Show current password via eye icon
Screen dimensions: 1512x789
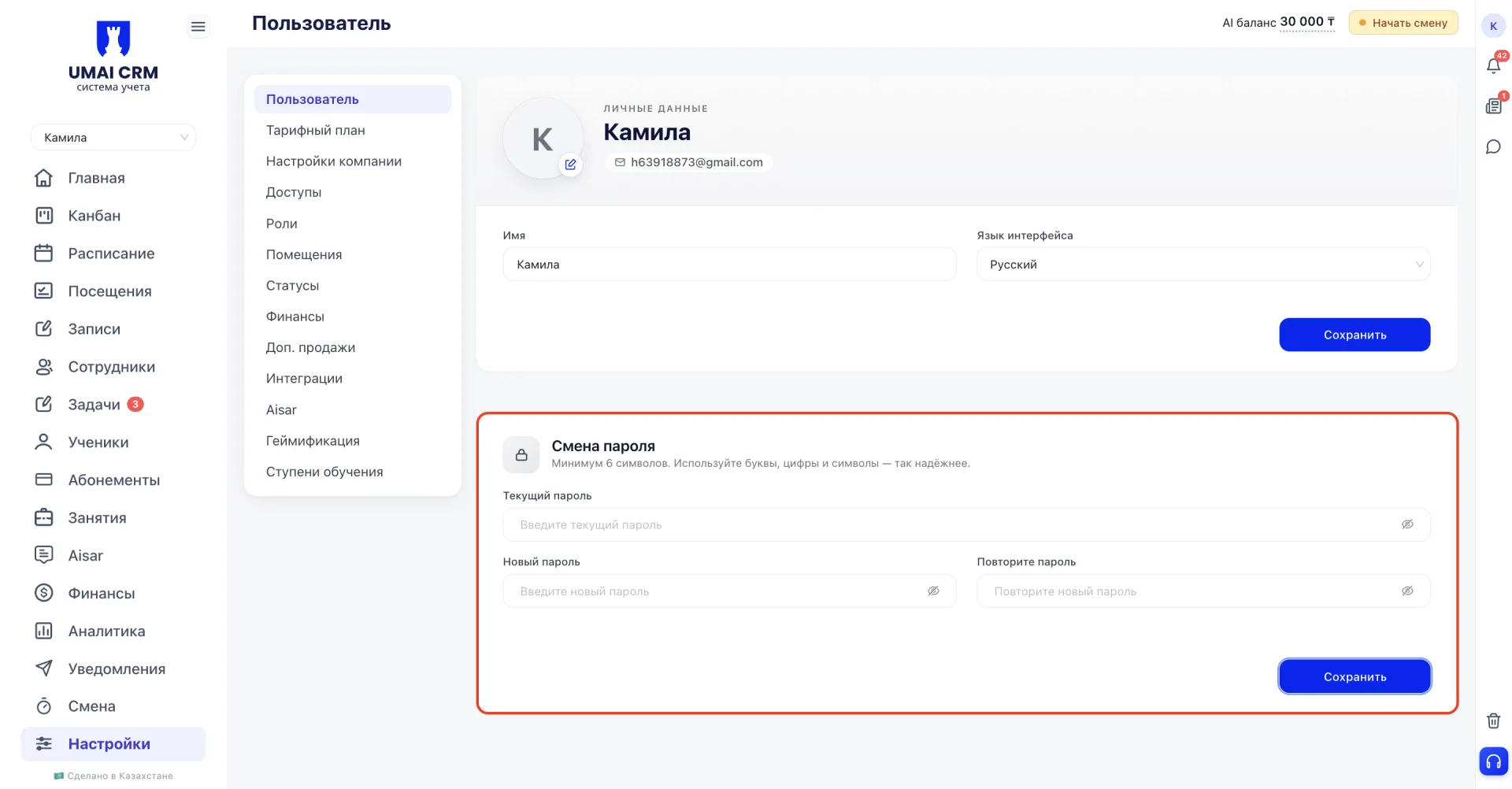tap(1407, 524)
